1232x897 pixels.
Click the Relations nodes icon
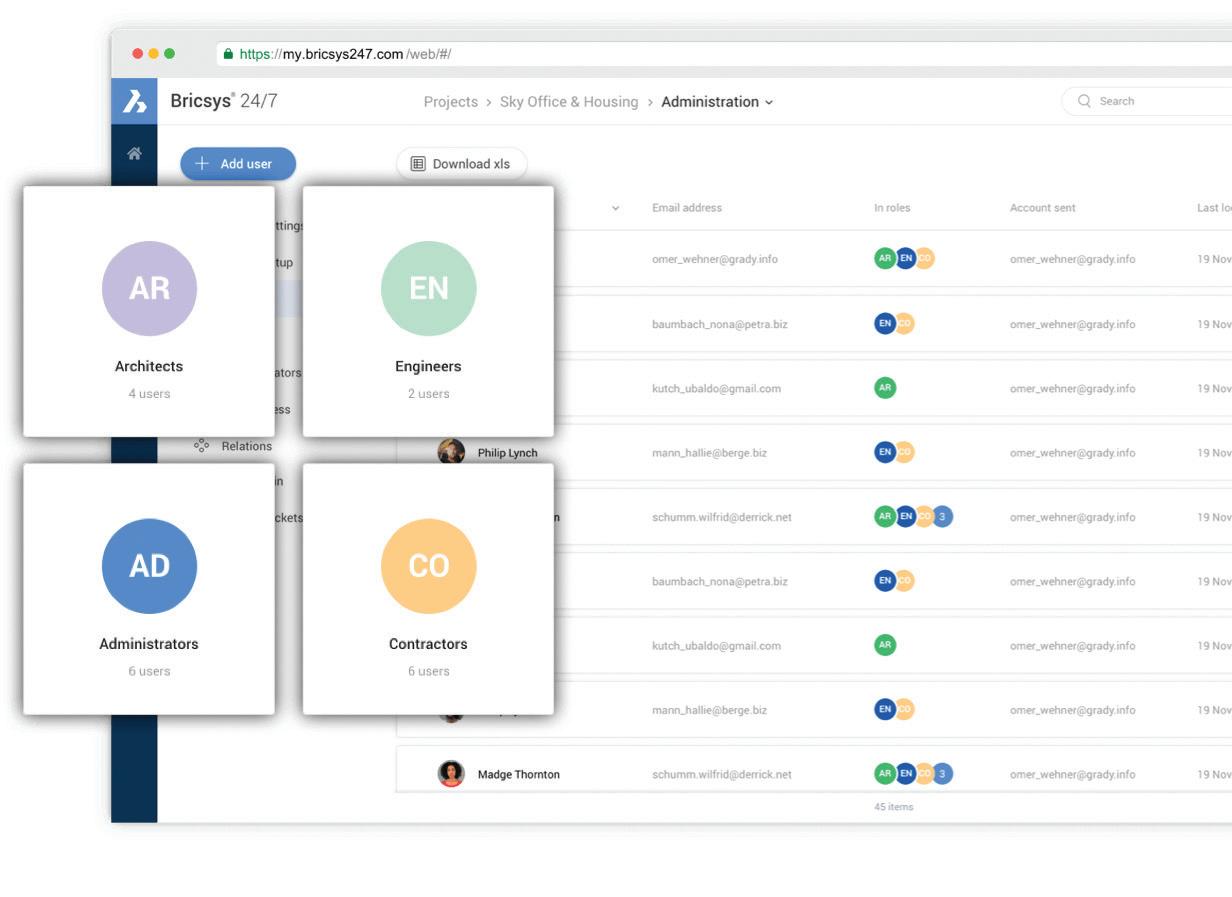[201, 446]
